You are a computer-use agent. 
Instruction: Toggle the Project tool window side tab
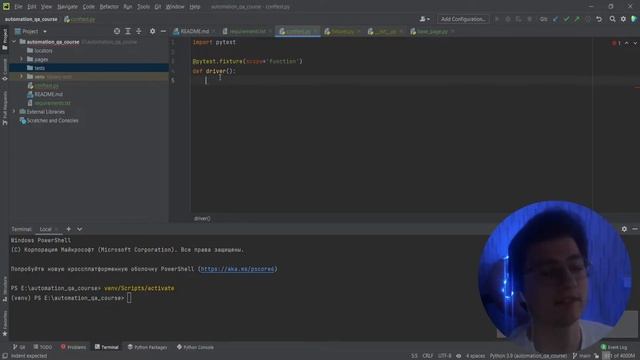coord(4,40)
